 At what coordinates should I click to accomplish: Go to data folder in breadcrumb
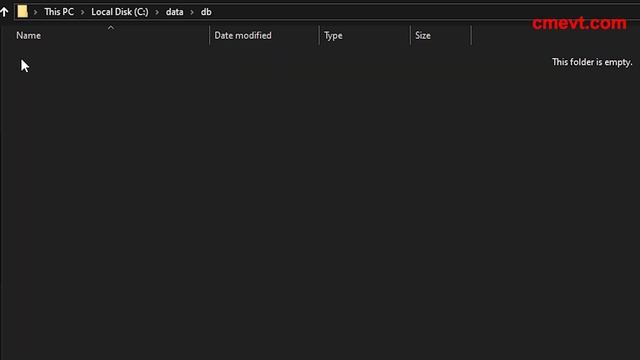[x=174, y=12]
